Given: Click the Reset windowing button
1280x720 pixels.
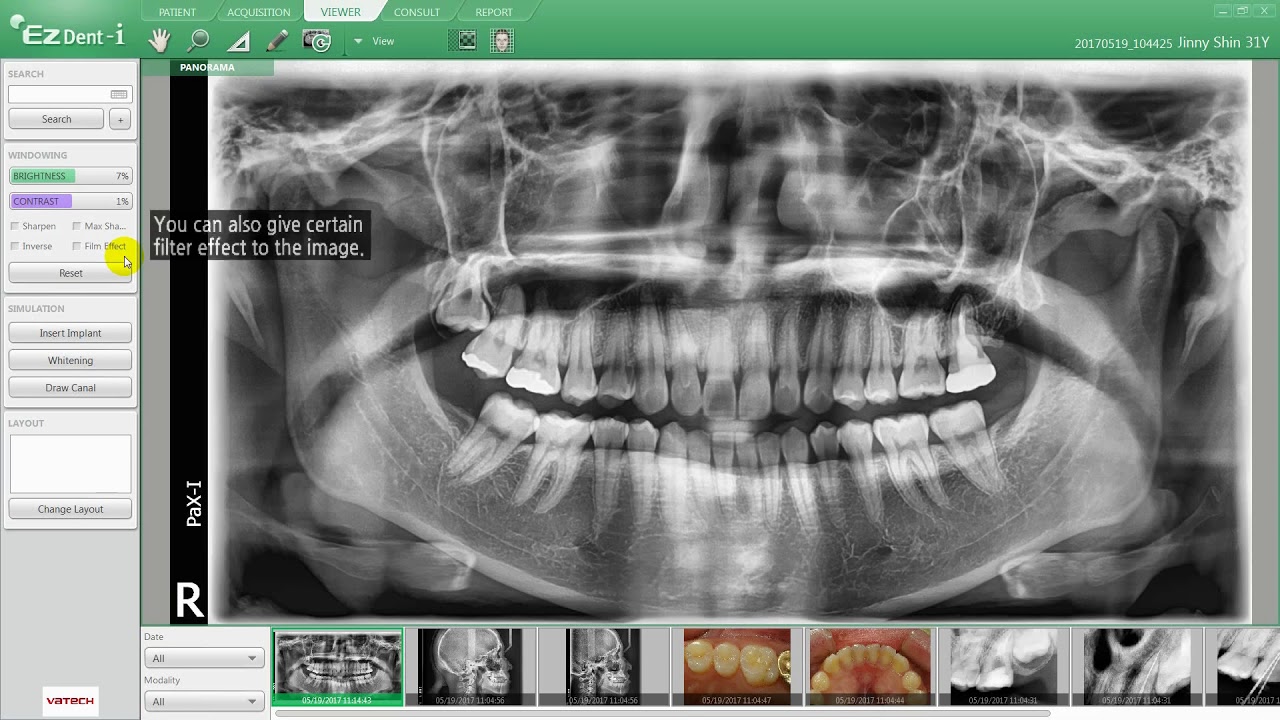Looking at the screenshot, I should [x=70, y=273].
